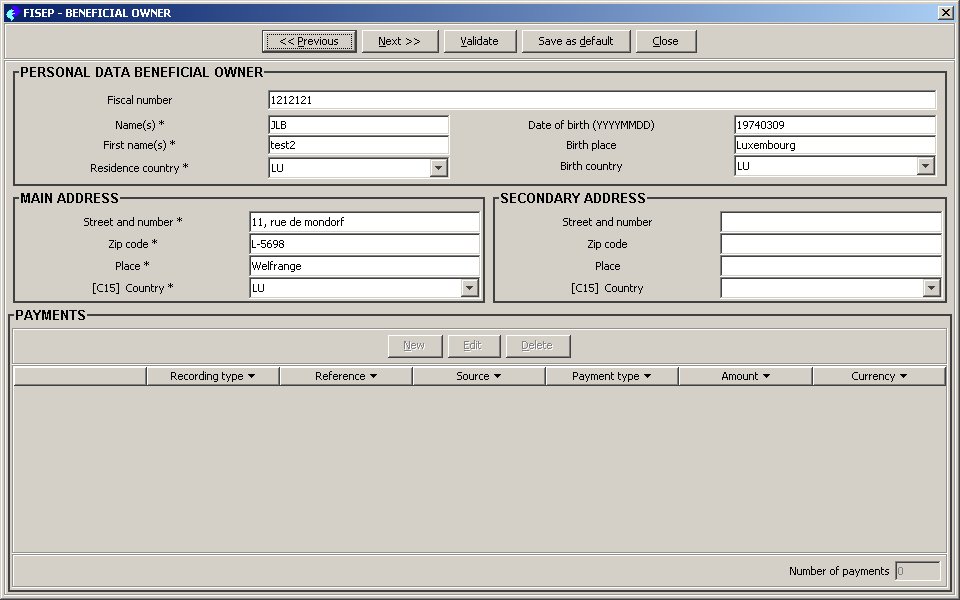Expand the Birth country dropdown
The width and height of the screenshot is (960, 600).
tap(926, 166)
